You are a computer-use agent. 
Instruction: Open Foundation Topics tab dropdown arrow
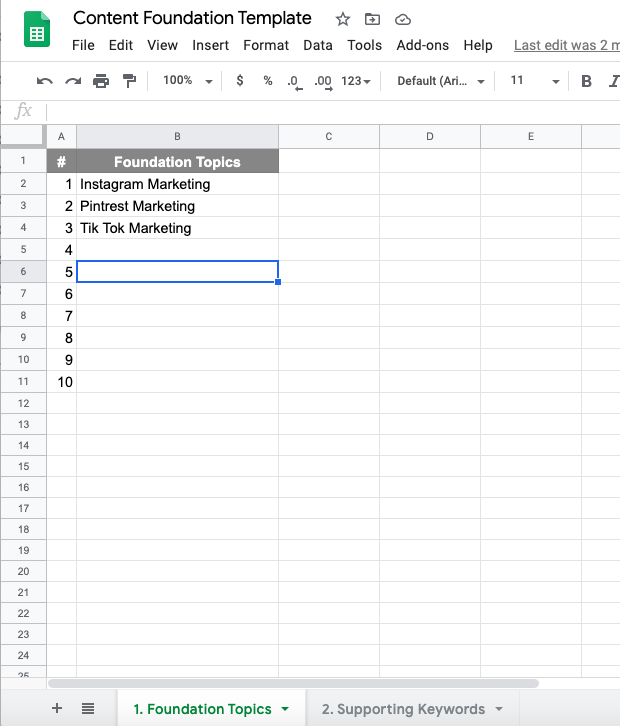(x=285, y=709)
